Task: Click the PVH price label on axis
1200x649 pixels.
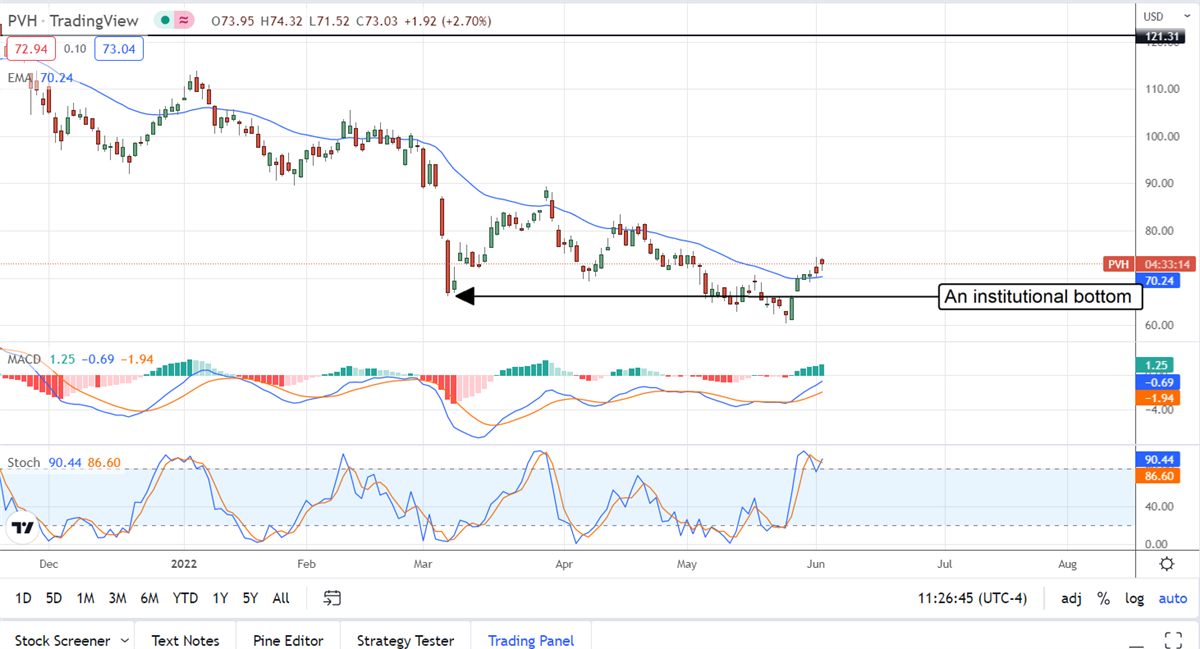Action: click(1118, 264)
